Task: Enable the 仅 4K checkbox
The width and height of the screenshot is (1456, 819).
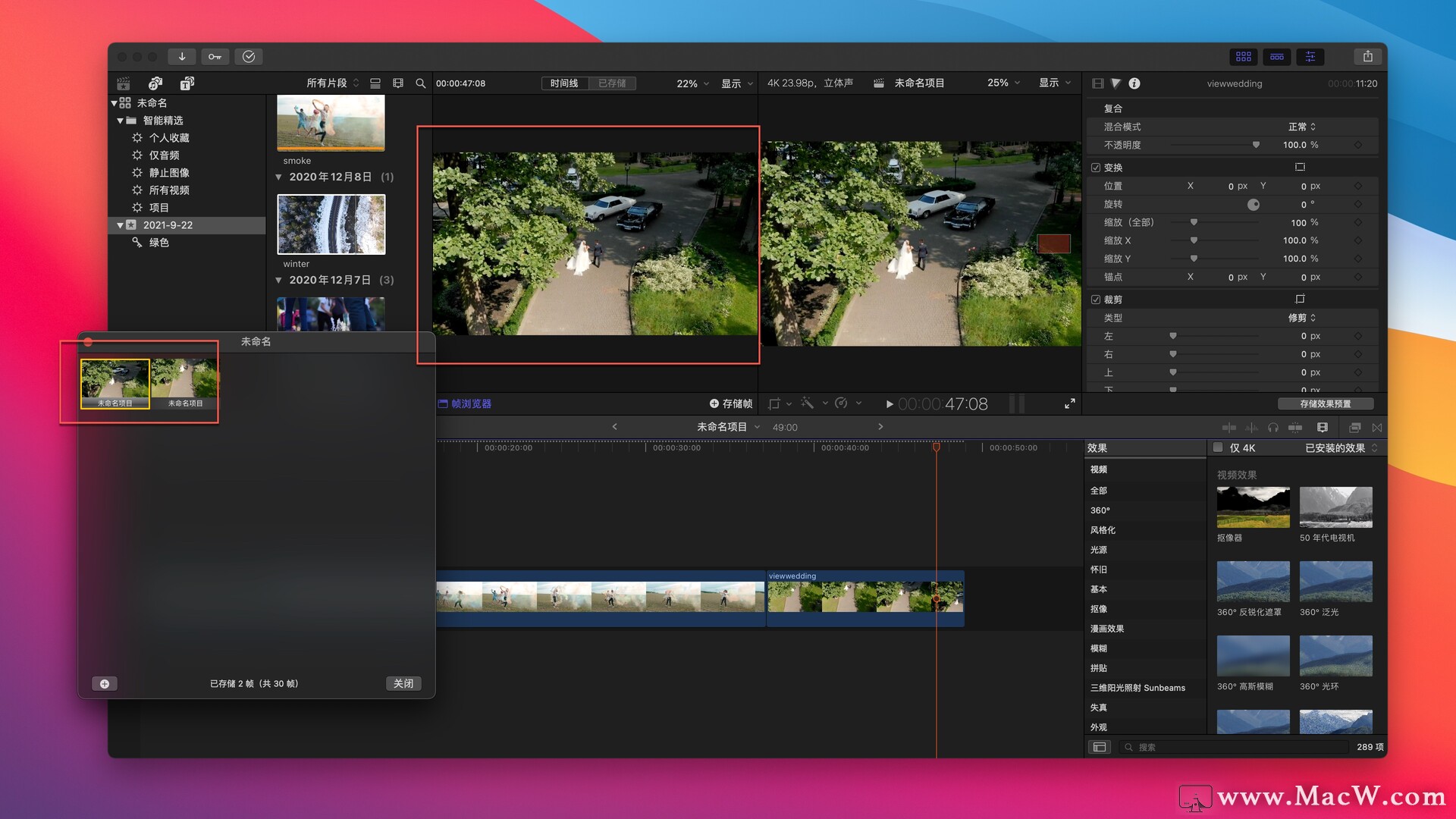Action: click(1218, 447)
